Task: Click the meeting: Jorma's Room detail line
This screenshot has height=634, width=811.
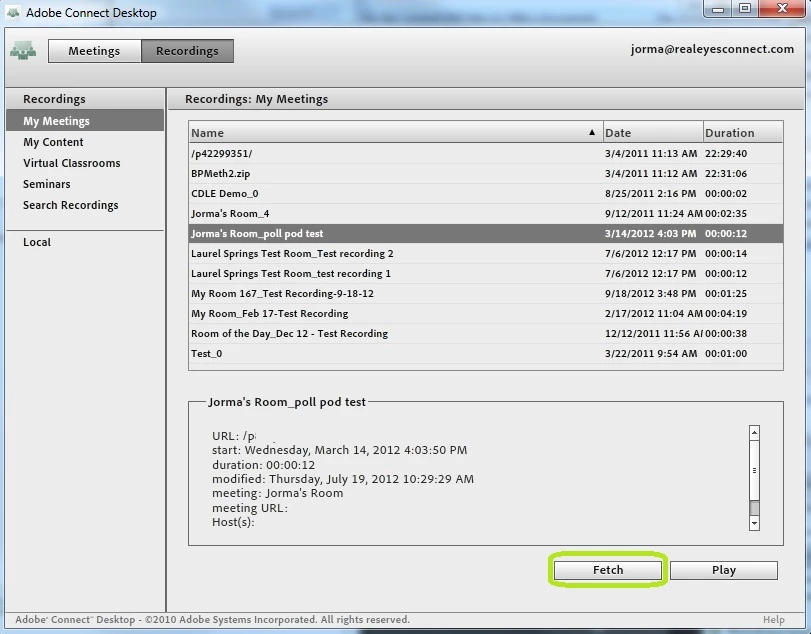Action: [277, 493]
